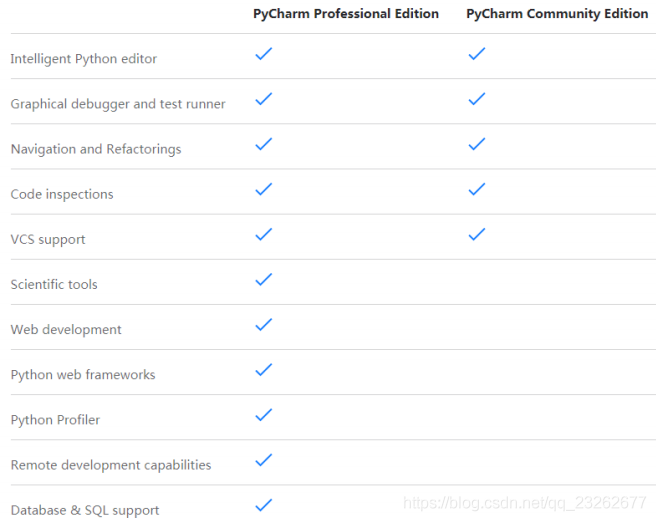Click Community checkmark for Code inspections
656x521 pixels.
tap(477, 189)
